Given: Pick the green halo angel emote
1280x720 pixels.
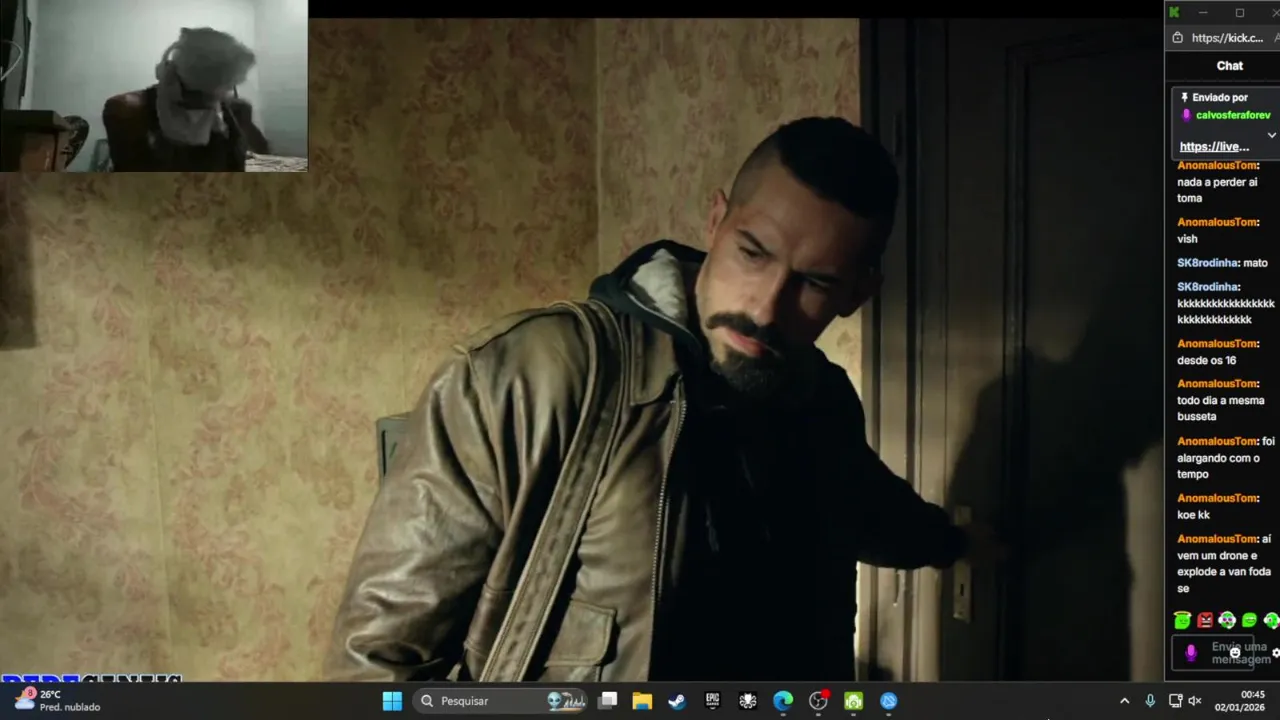Looking at the screenshot, I should (x=1183, y=621).
